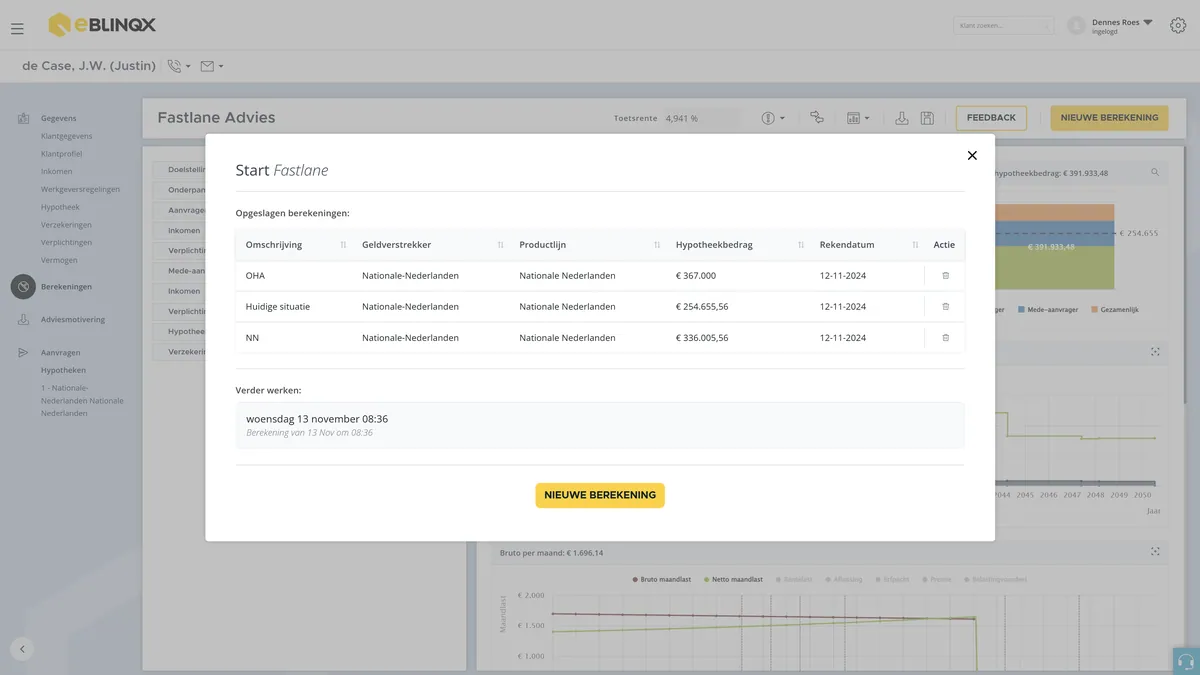Viewport: 1200px width, 675px height.
Task: Open Werkgeversregelingen in the sidebar
Action: 81,189
